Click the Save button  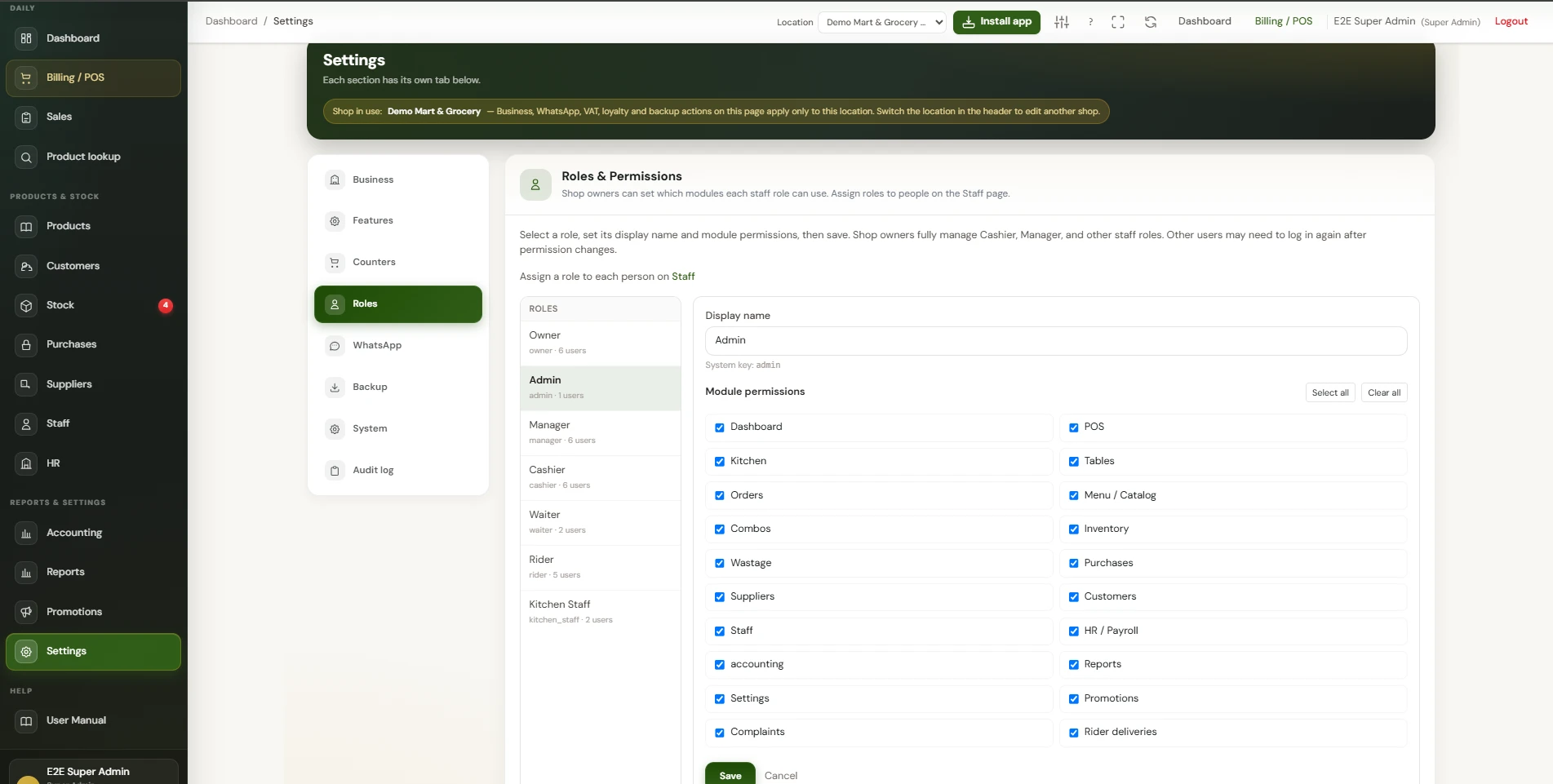click(730, 775)
